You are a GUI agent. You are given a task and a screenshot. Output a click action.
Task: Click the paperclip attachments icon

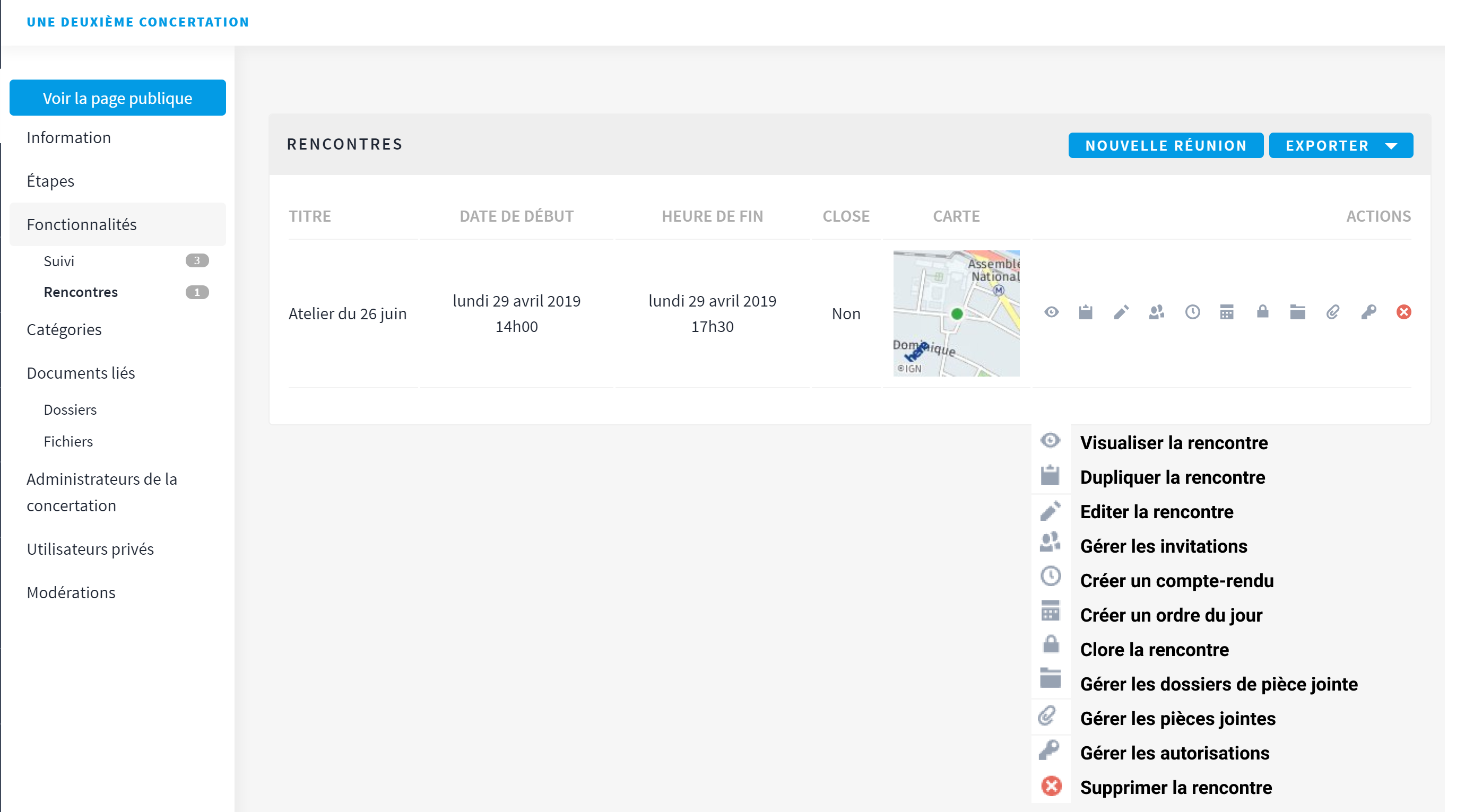point(1332,312)
